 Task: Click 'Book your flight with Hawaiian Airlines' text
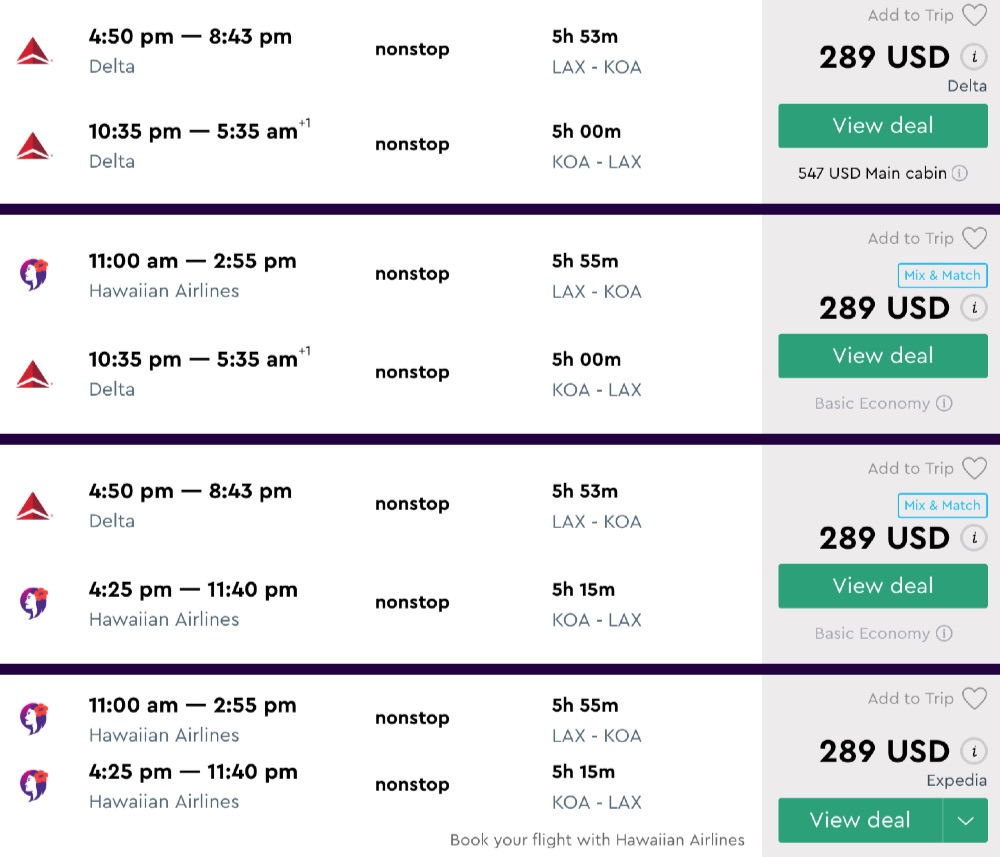[597, 840]
